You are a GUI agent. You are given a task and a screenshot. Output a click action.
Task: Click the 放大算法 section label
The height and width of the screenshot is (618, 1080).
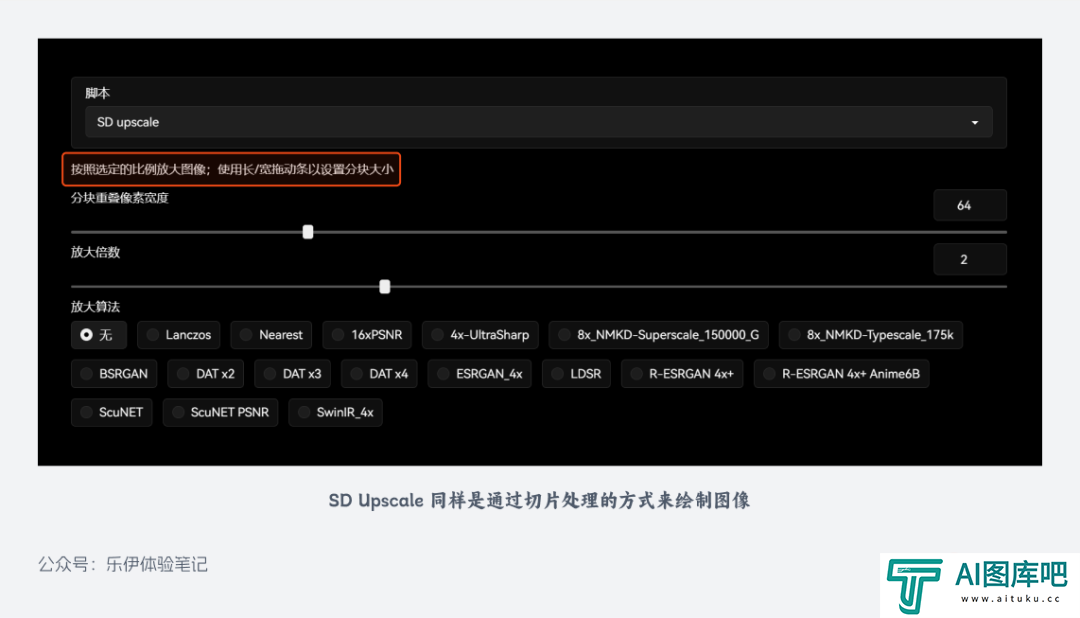click(x=95, y=307)
